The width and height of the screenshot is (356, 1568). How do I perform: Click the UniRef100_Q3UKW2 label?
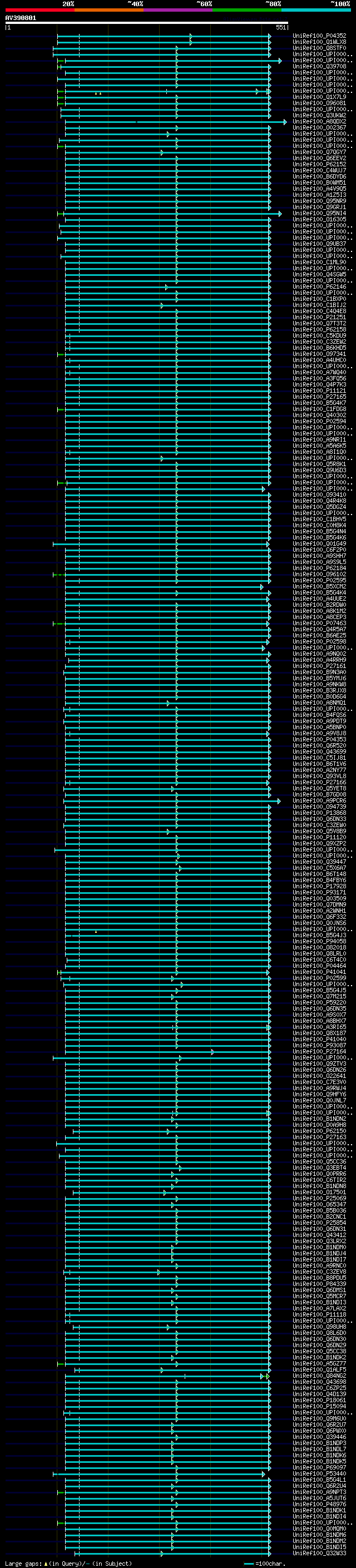[x=319, y=116]
